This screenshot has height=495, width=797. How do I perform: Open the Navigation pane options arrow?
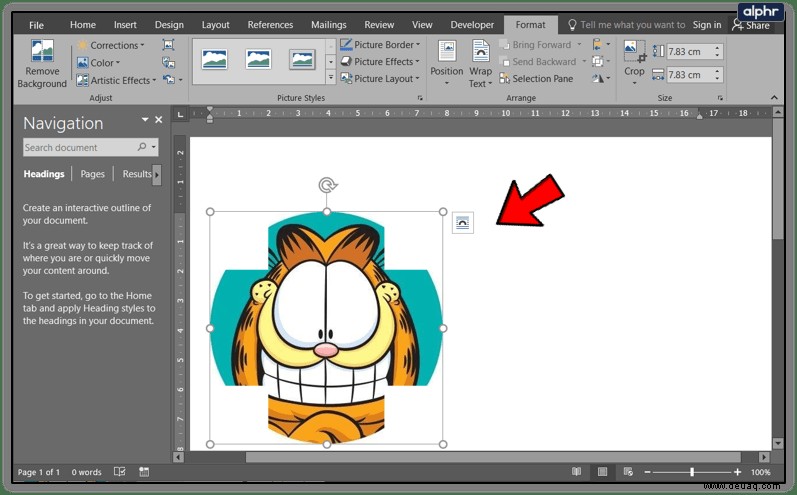[x=145, y=119]
